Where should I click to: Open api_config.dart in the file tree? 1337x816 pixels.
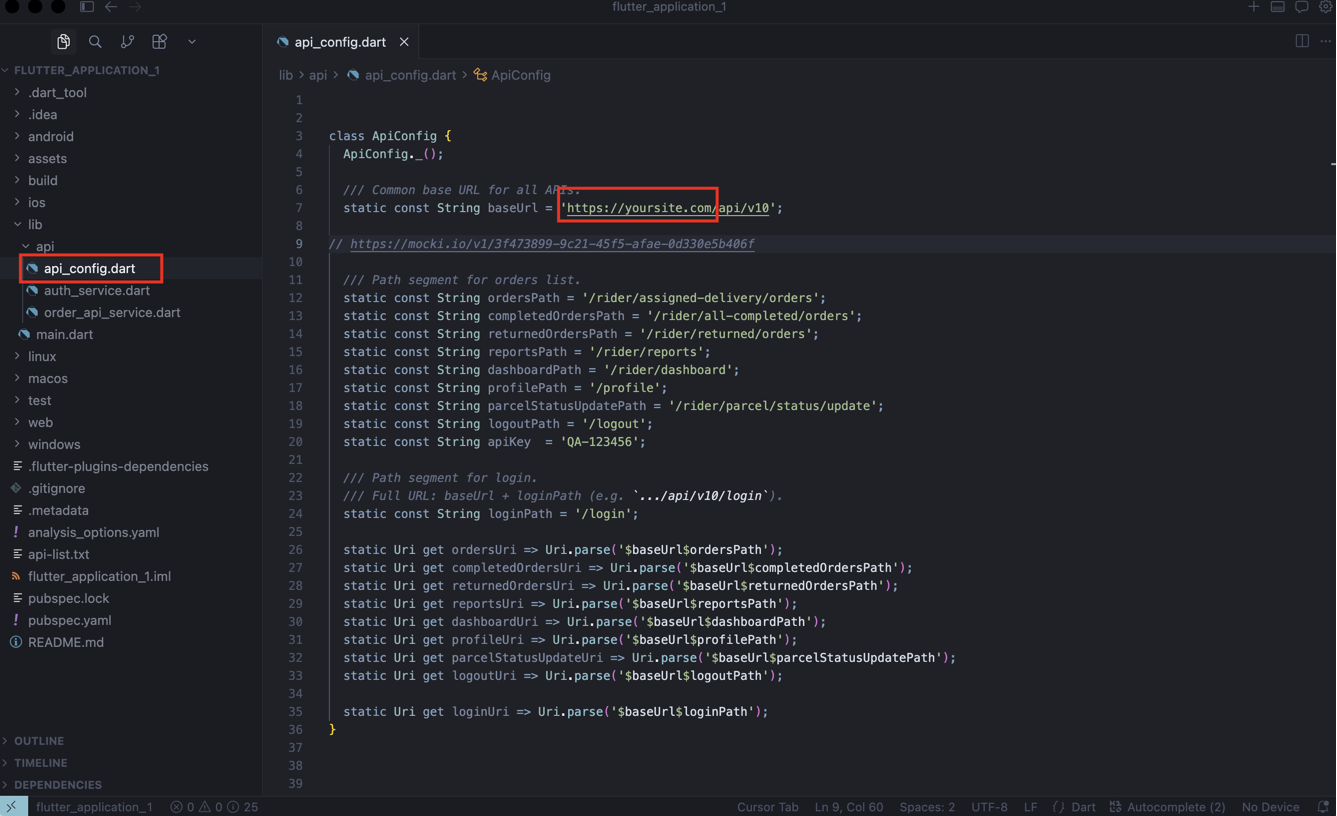pyautogui.click(x=89, y=268)
